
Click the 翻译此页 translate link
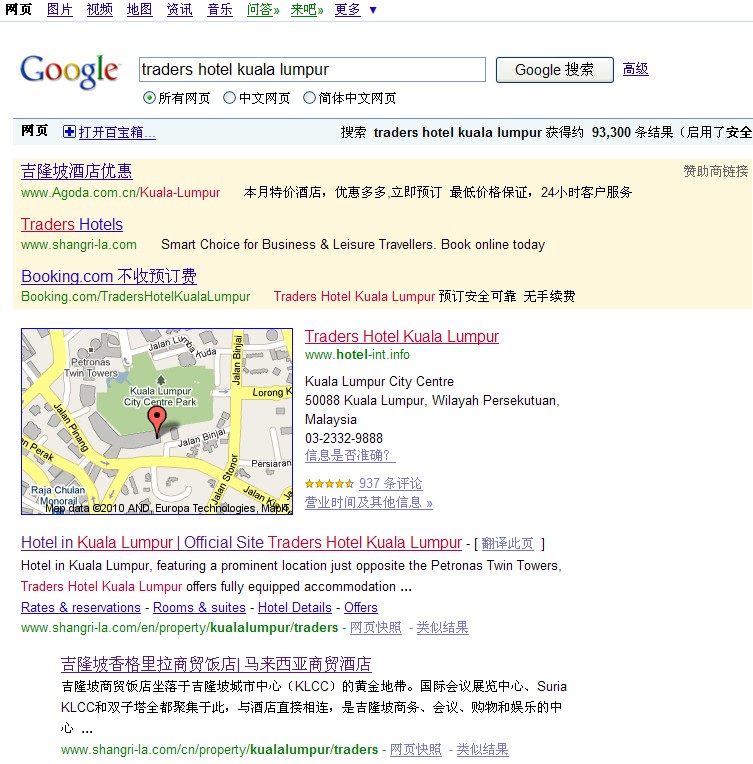507,543
